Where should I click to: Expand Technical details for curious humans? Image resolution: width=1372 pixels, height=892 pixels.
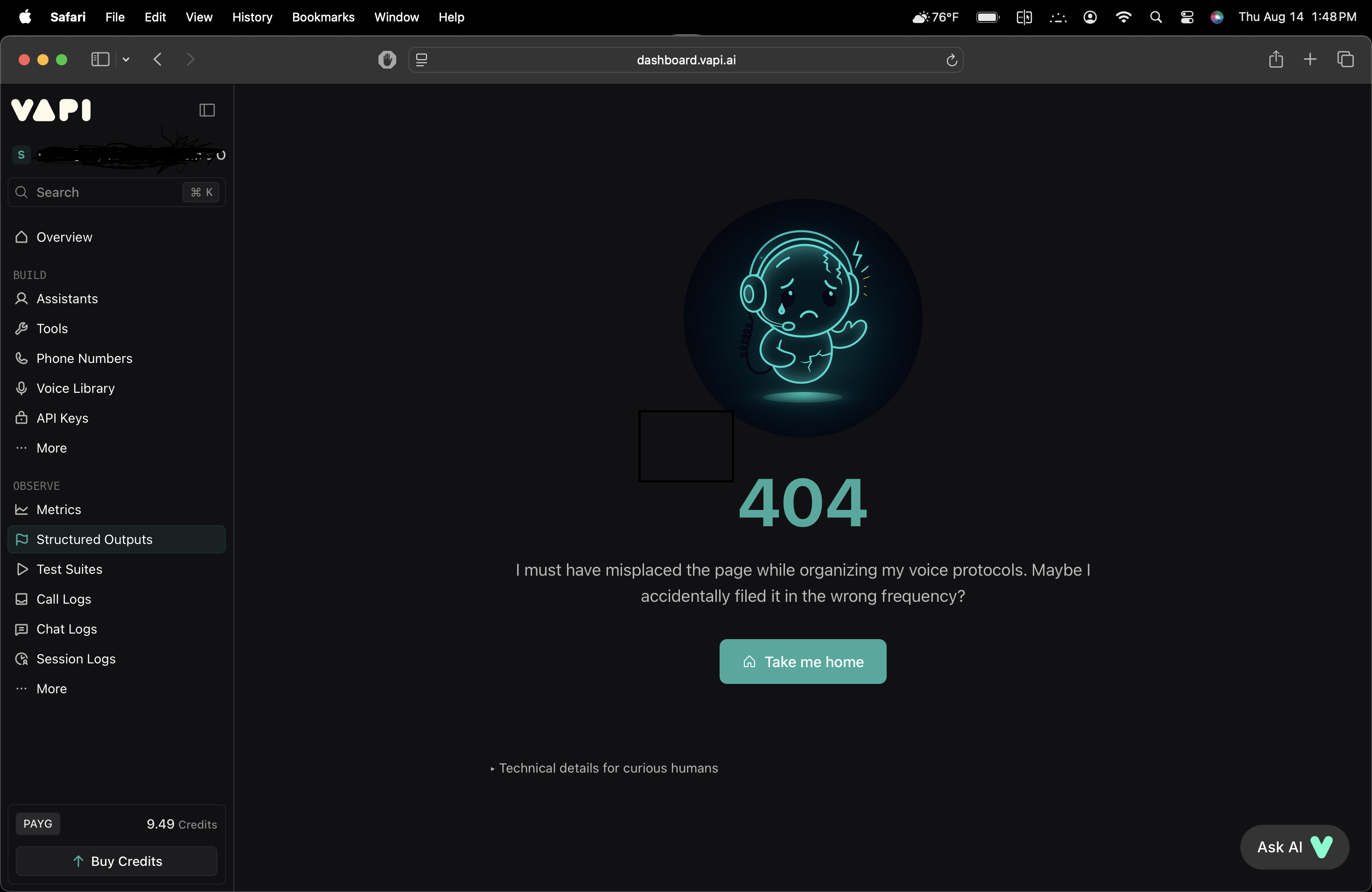[604, 768]
